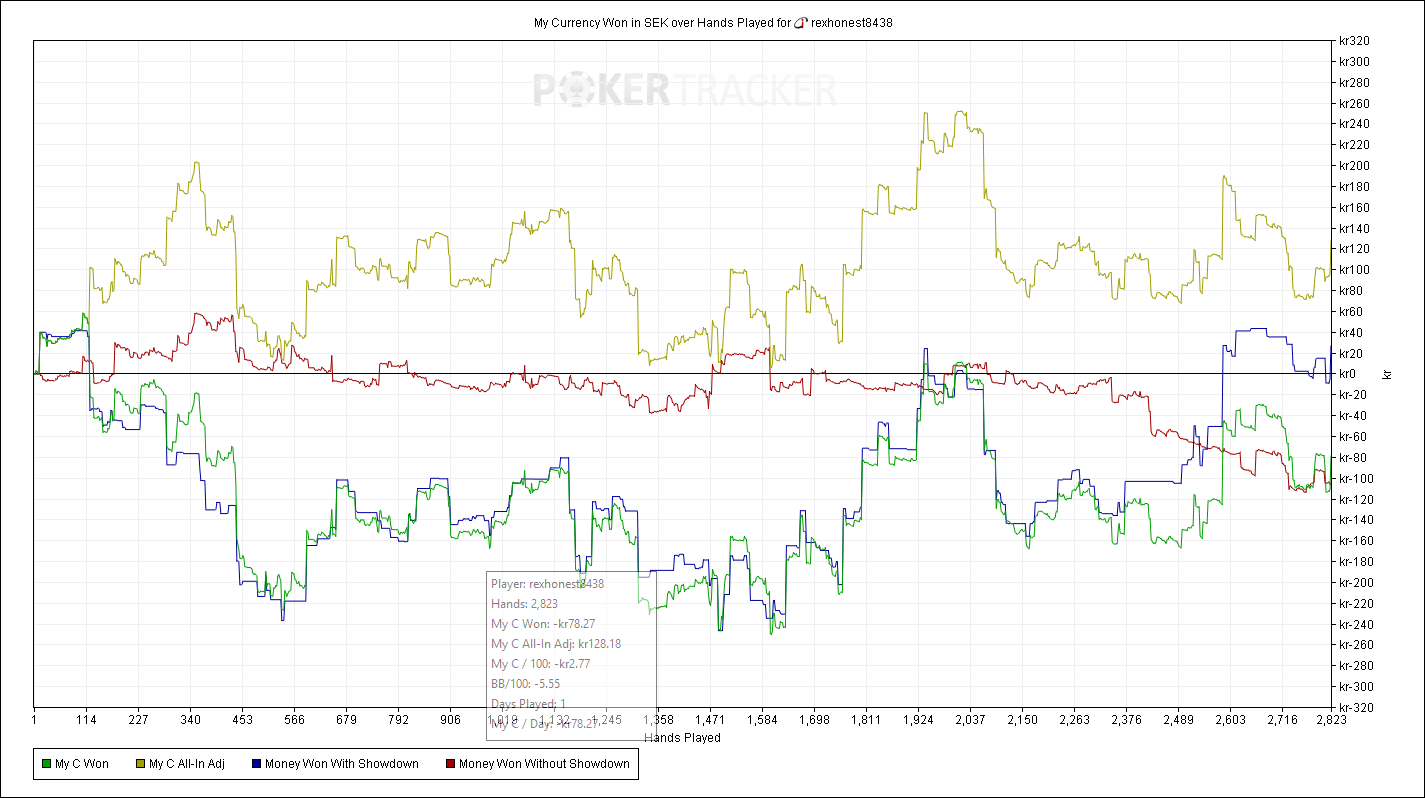The height and width of the screenshot is (798, 1425).
Task: Click the 2,263 hands x-axis label
Action: click(1075, 719)
